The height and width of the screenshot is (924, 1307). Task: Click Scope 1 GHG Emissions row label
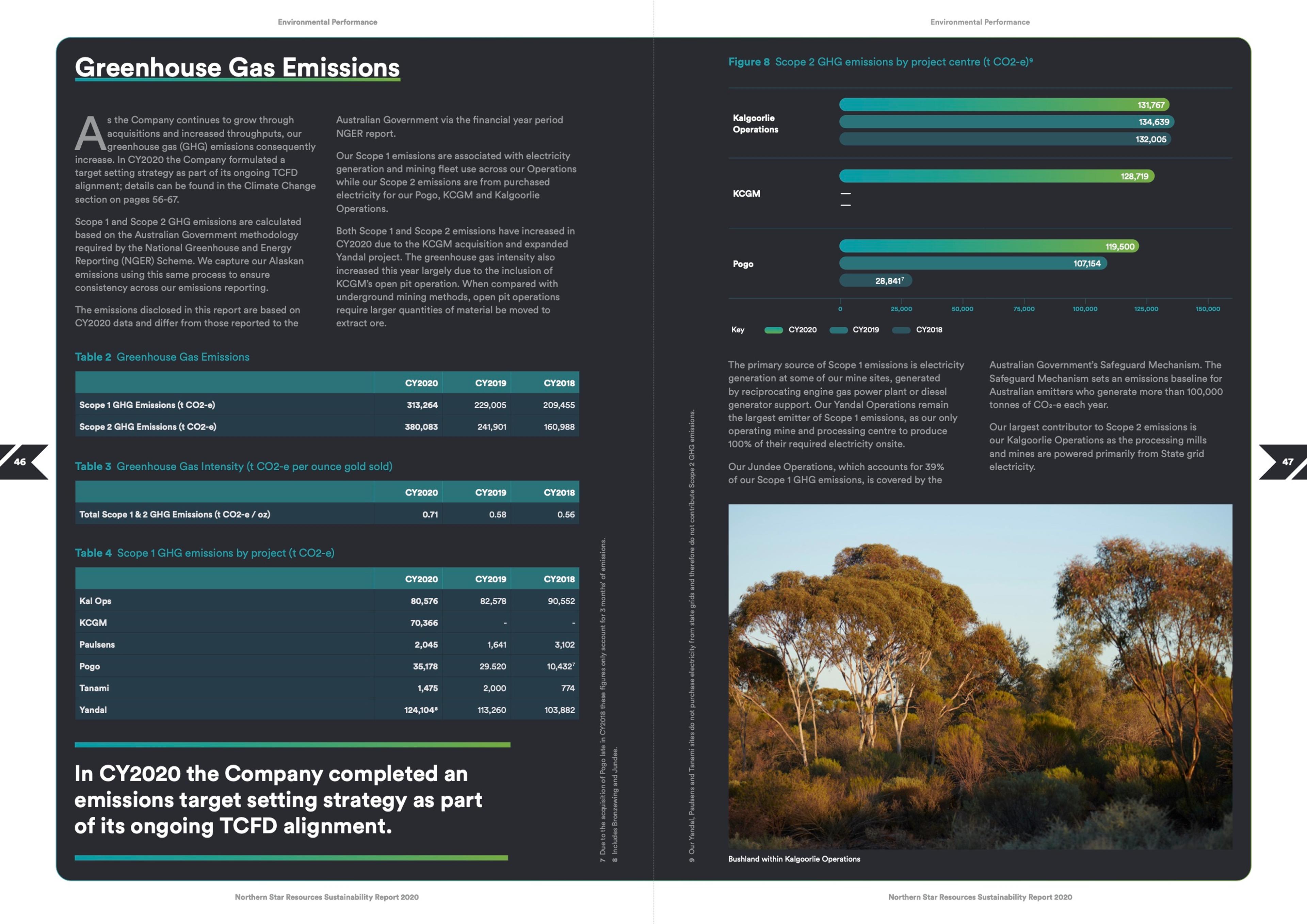click(147, 405)
